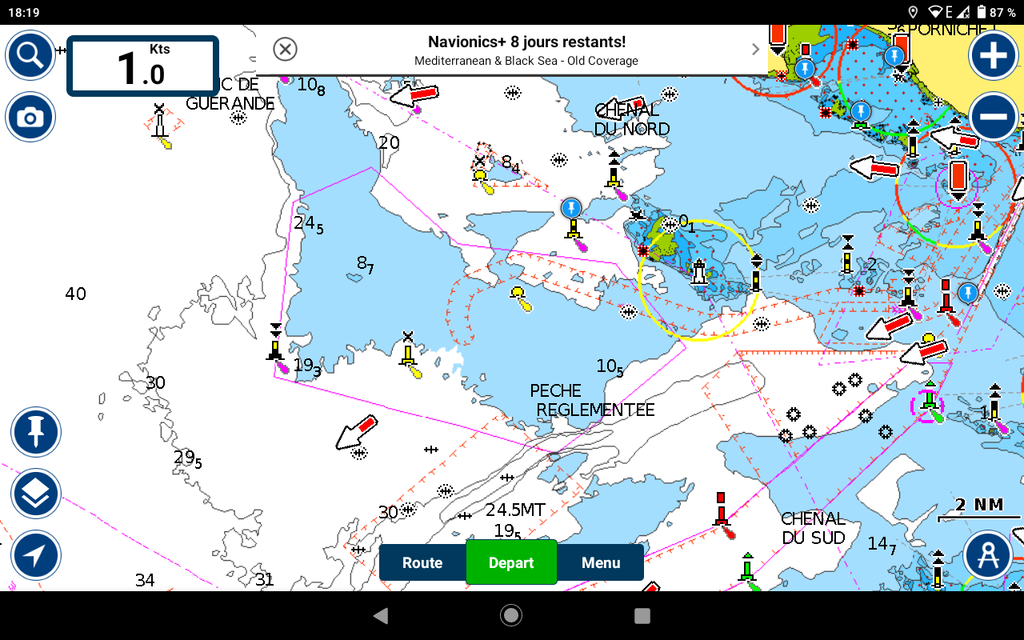The height and width of the screenshot is (640, 1024).
Task: Tap the 24.5MT depth label
Action: click(x=515, y=509)
